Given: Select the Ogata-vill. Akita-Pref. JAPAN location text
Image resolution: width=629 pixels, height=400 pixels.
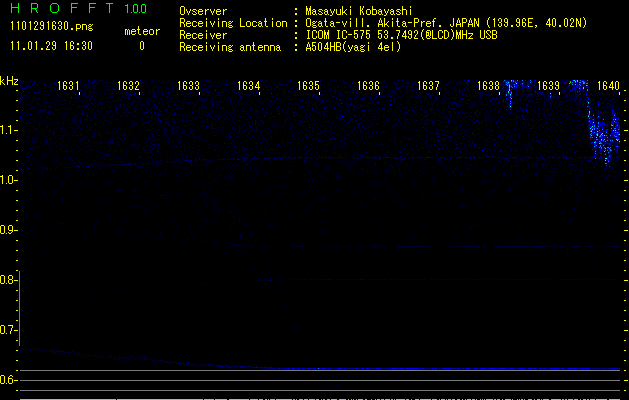Looking at the screenshot, I should click(446, 23).
